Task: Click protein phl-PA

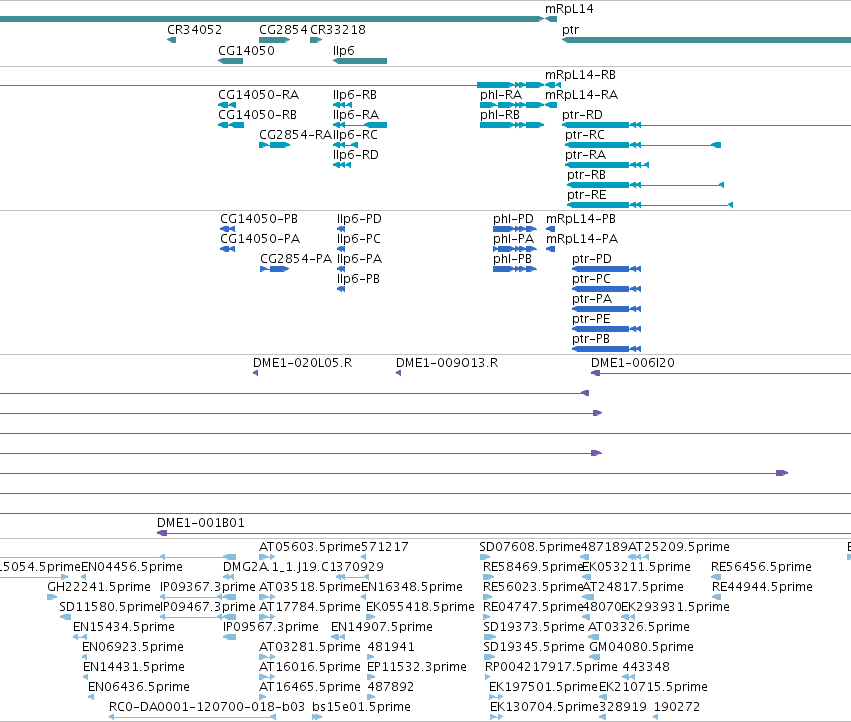Action: pyautogui.click(x=515, y=249)
